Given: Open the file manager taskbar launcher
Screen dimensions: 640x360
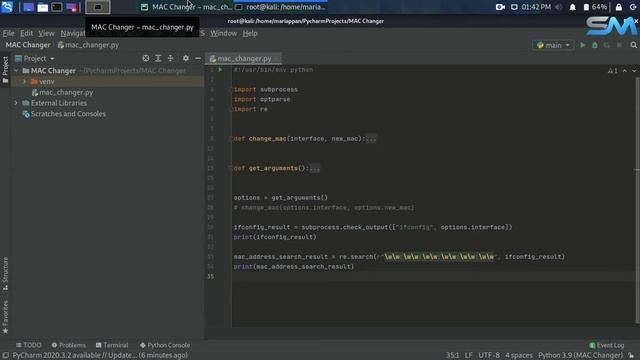Looking at the screenshot, I should [x=42, y=7].
